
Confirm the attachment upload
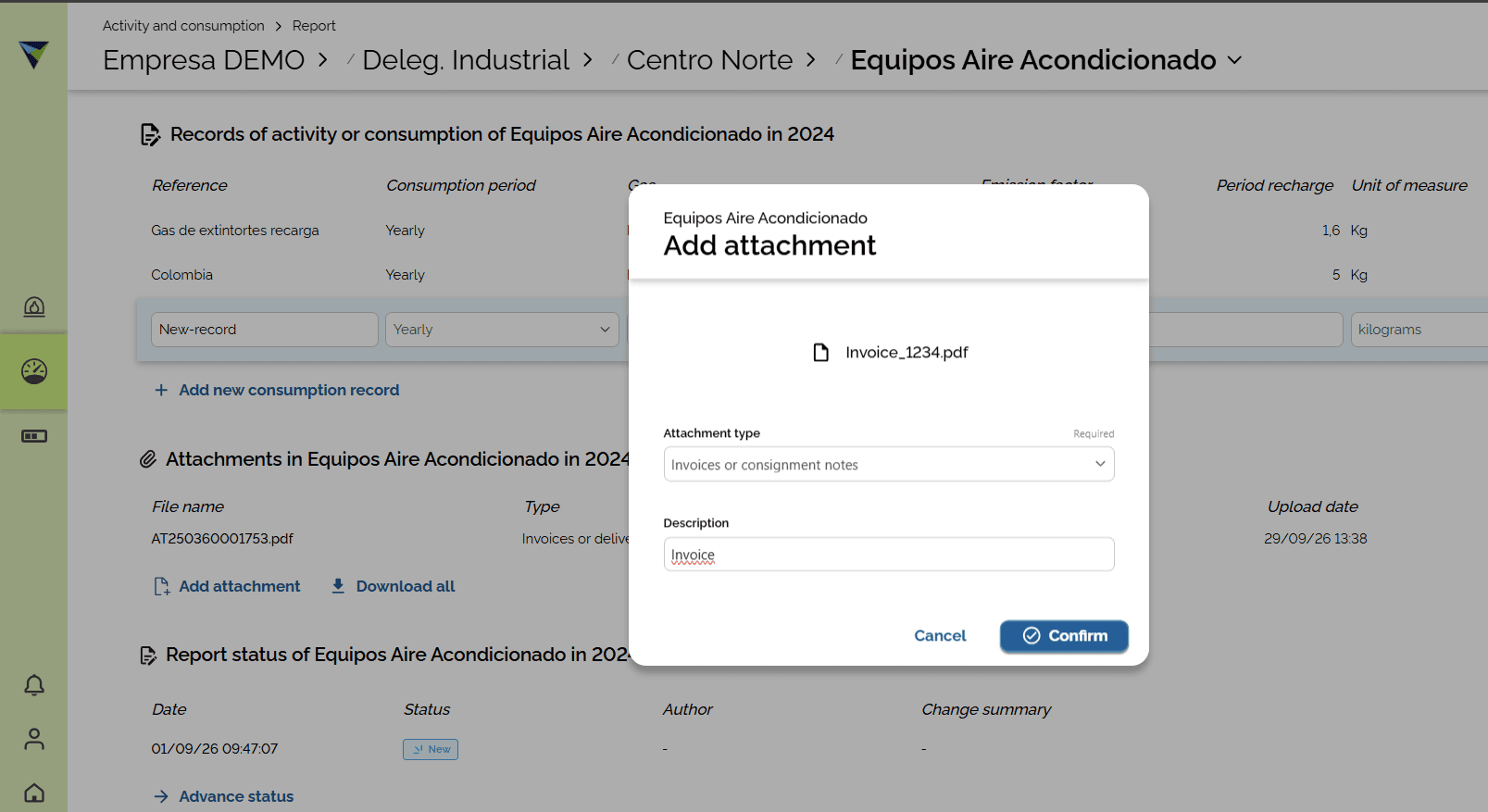1064,636
